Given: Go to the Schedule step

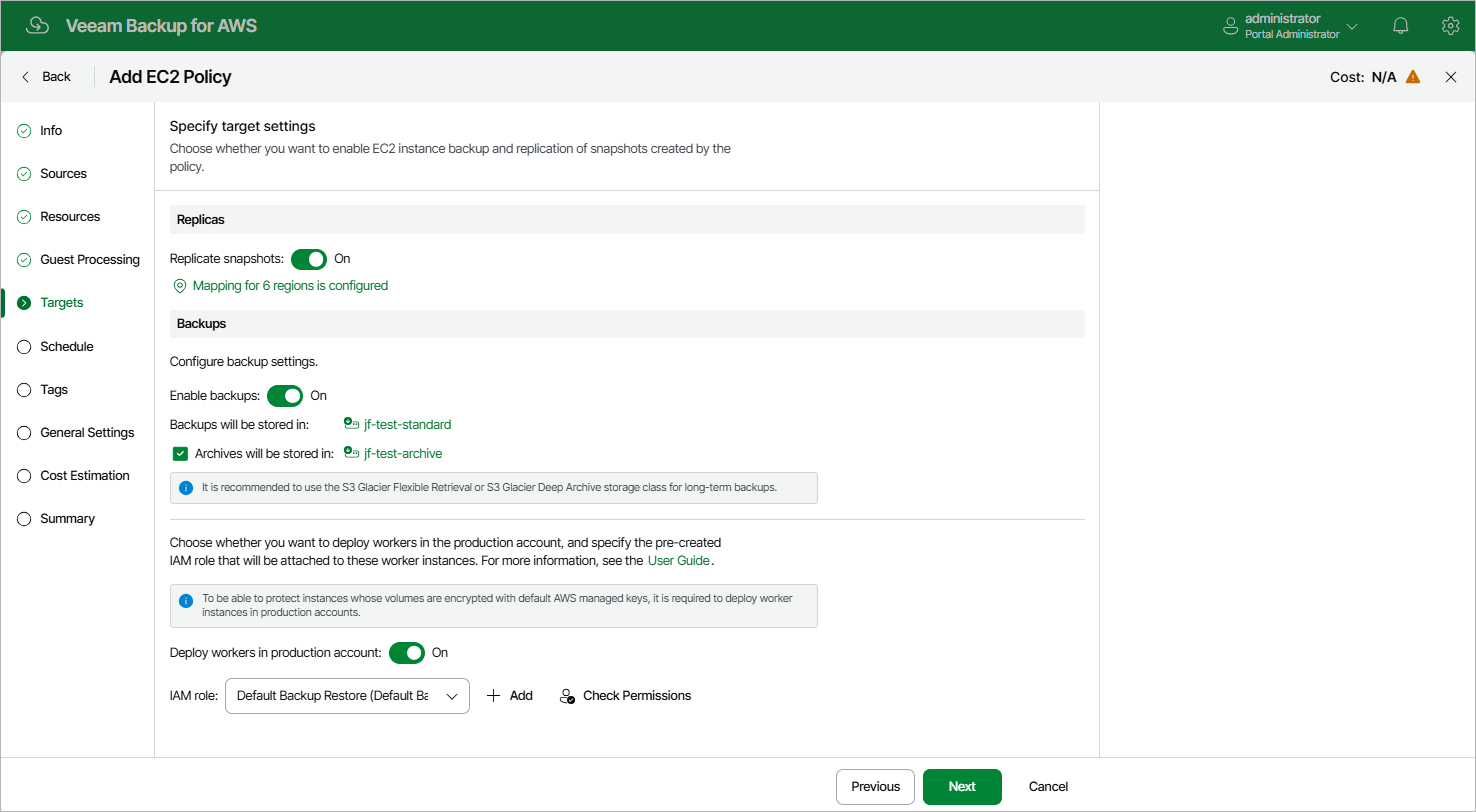Looking at the screenshot, I should 67,347.
